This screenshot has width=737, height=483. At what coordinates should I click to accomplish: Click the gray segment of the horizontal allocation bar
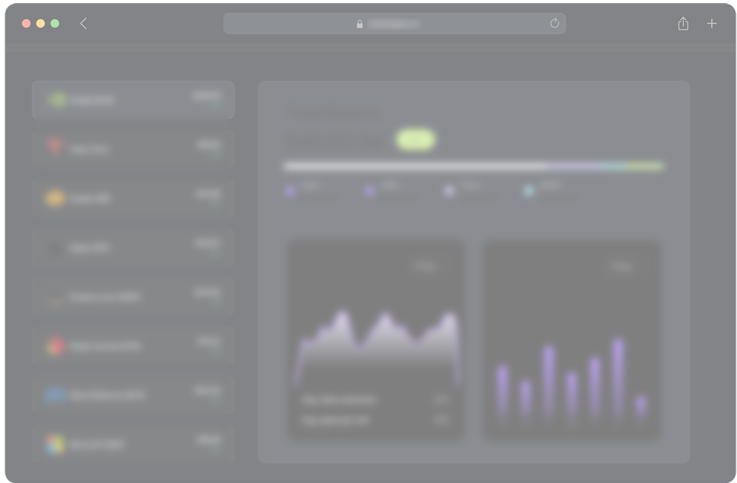pos(415,166)
